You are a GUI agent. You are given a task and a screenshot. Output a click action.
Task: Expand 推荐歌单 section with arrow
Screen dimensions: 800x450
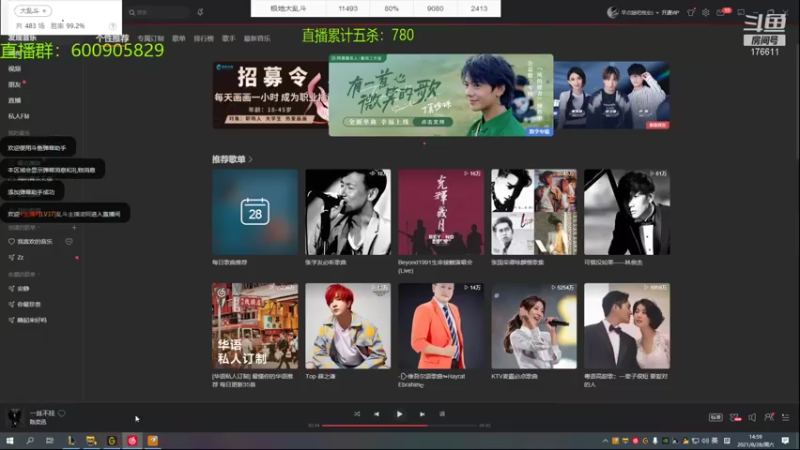251,159
